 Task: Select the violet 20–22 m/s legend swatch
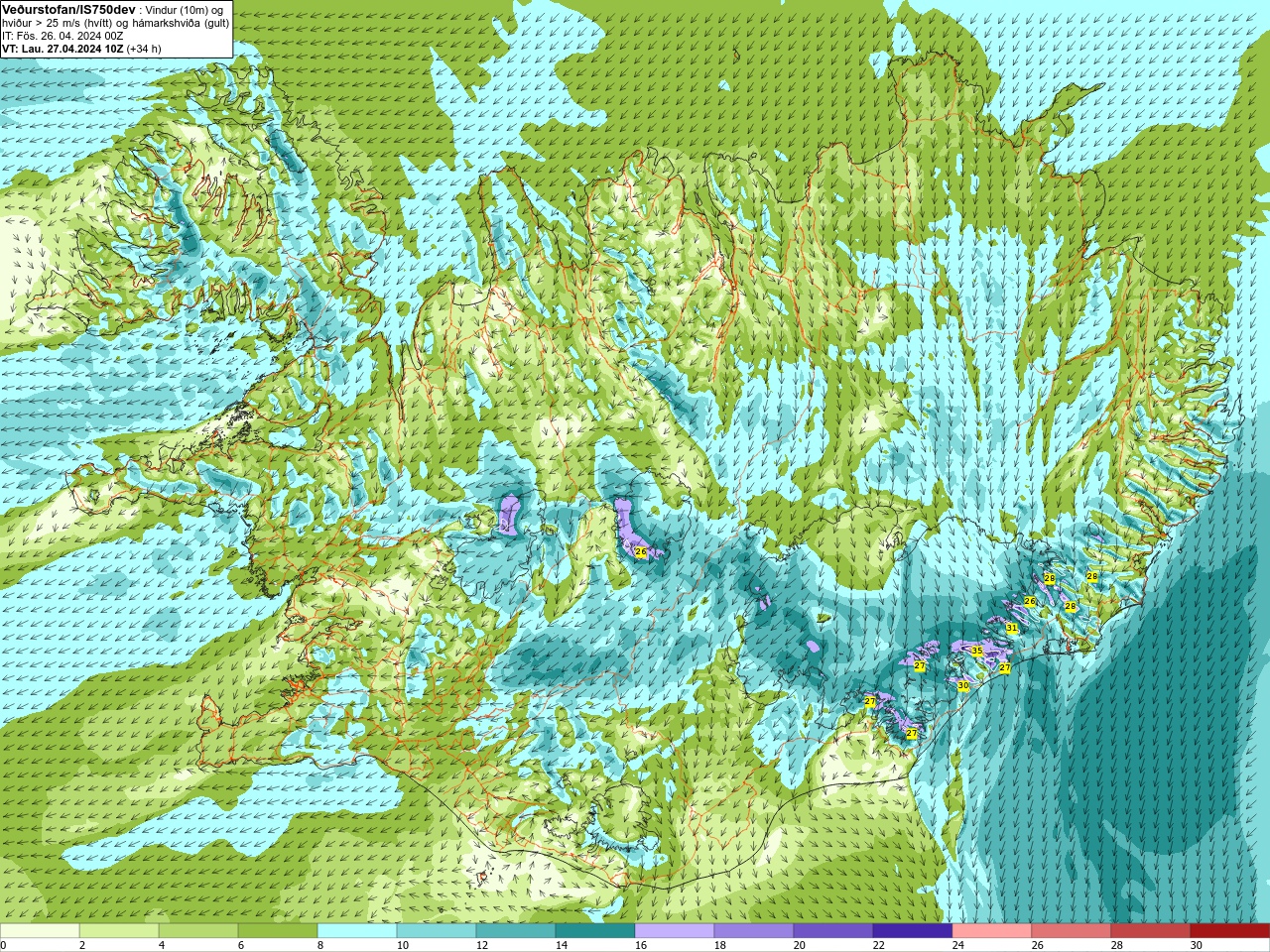pos(833,931)
